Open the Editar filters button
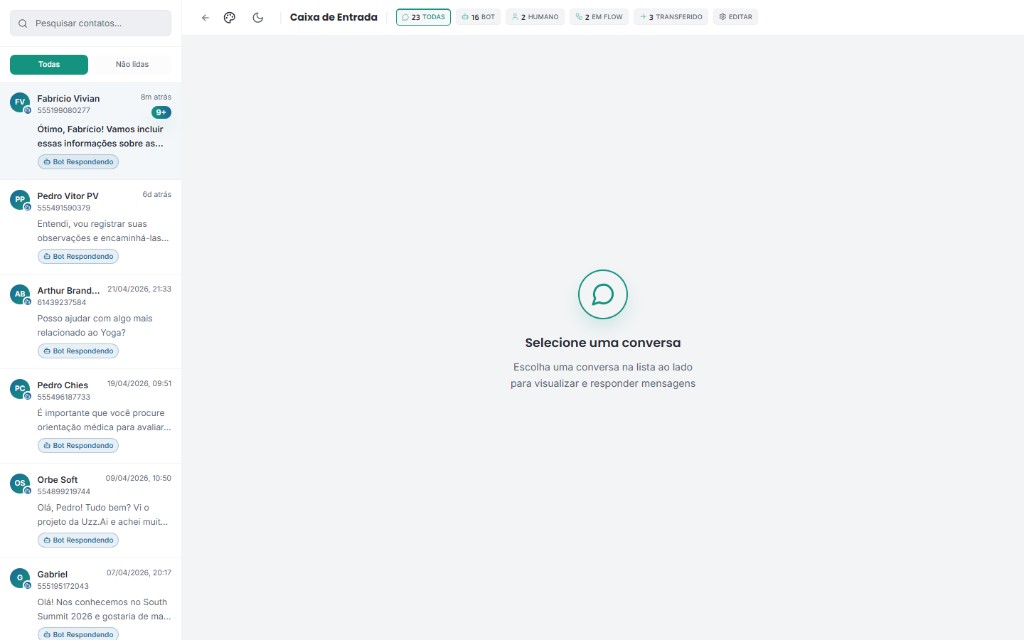The image size is (1024, 640). 735,17
